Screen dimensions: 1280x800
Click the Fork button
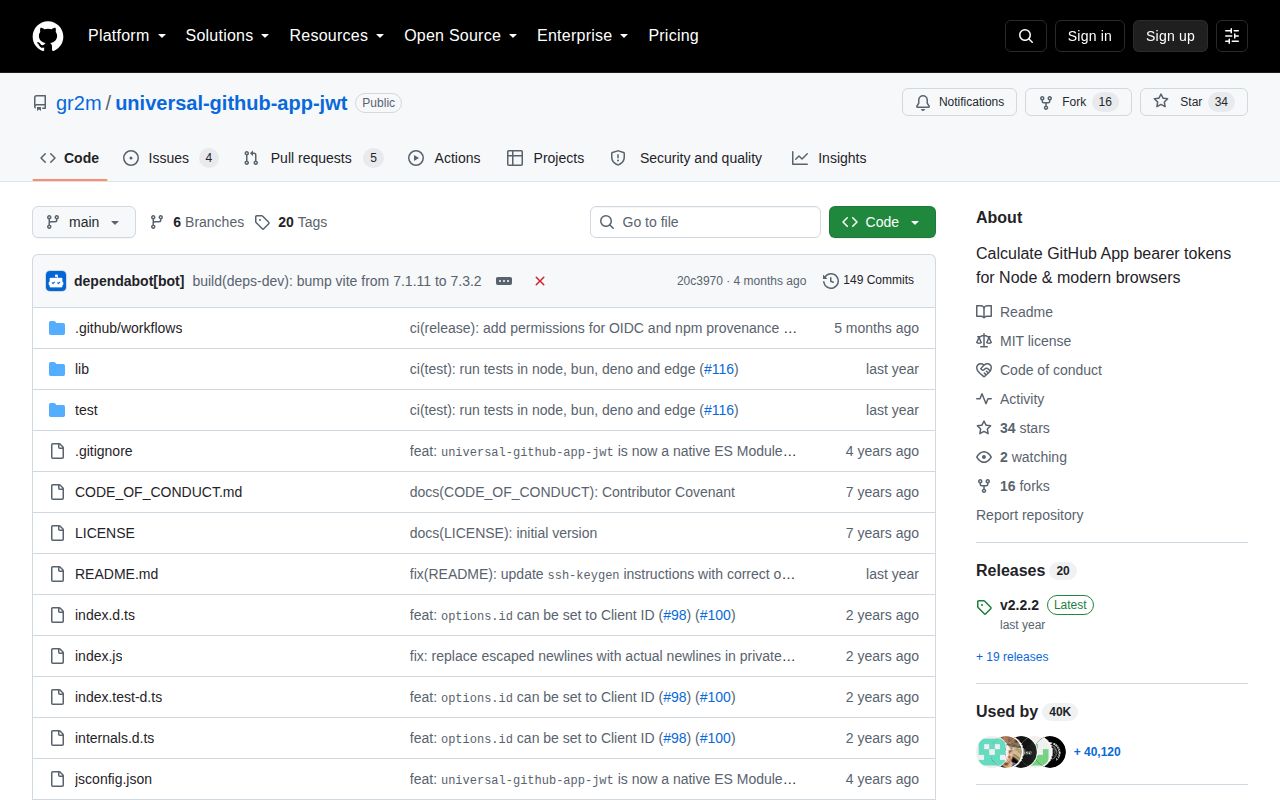[1078, 102]
